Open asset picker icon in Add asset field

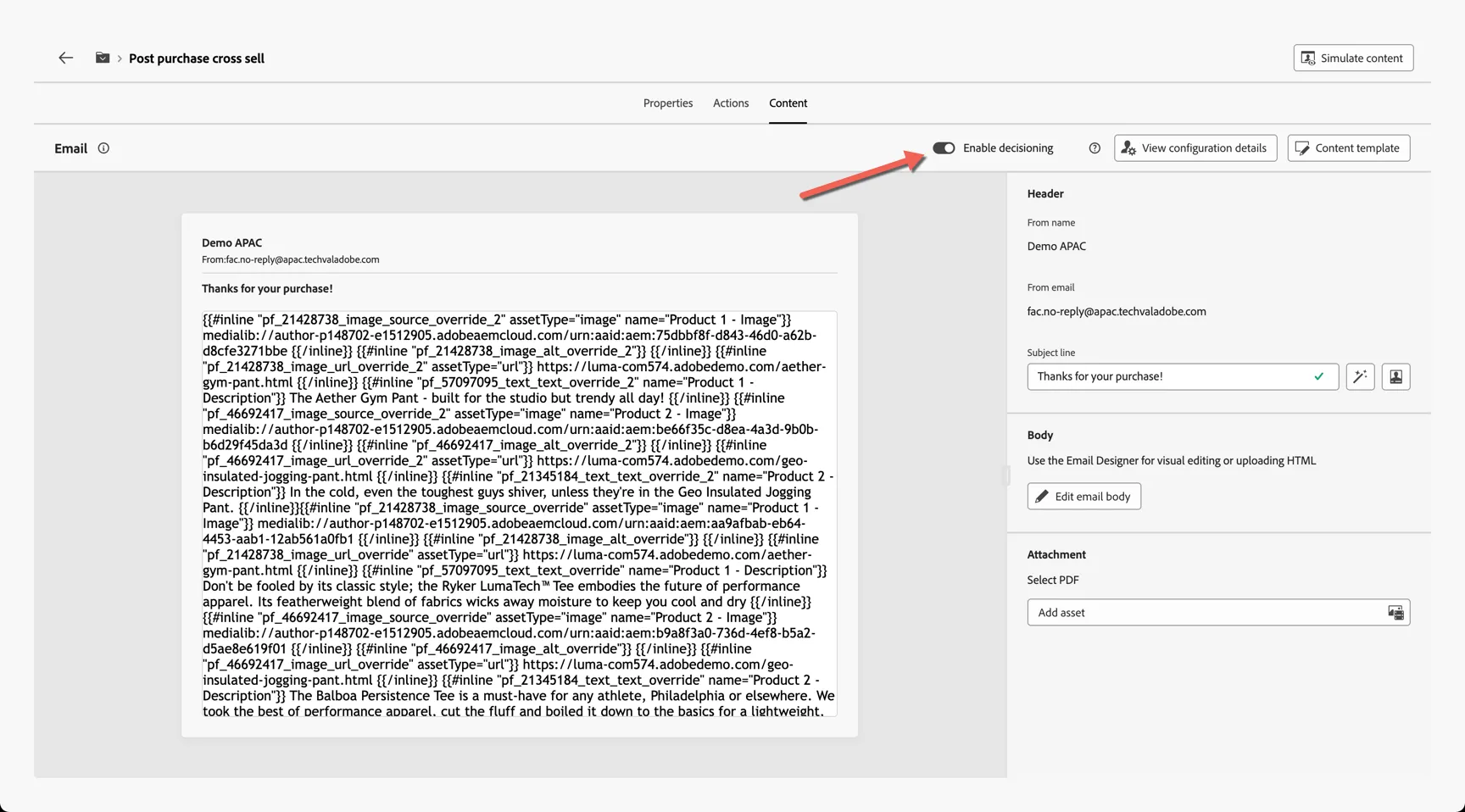pyautogui.click(x=1395, y=613)
